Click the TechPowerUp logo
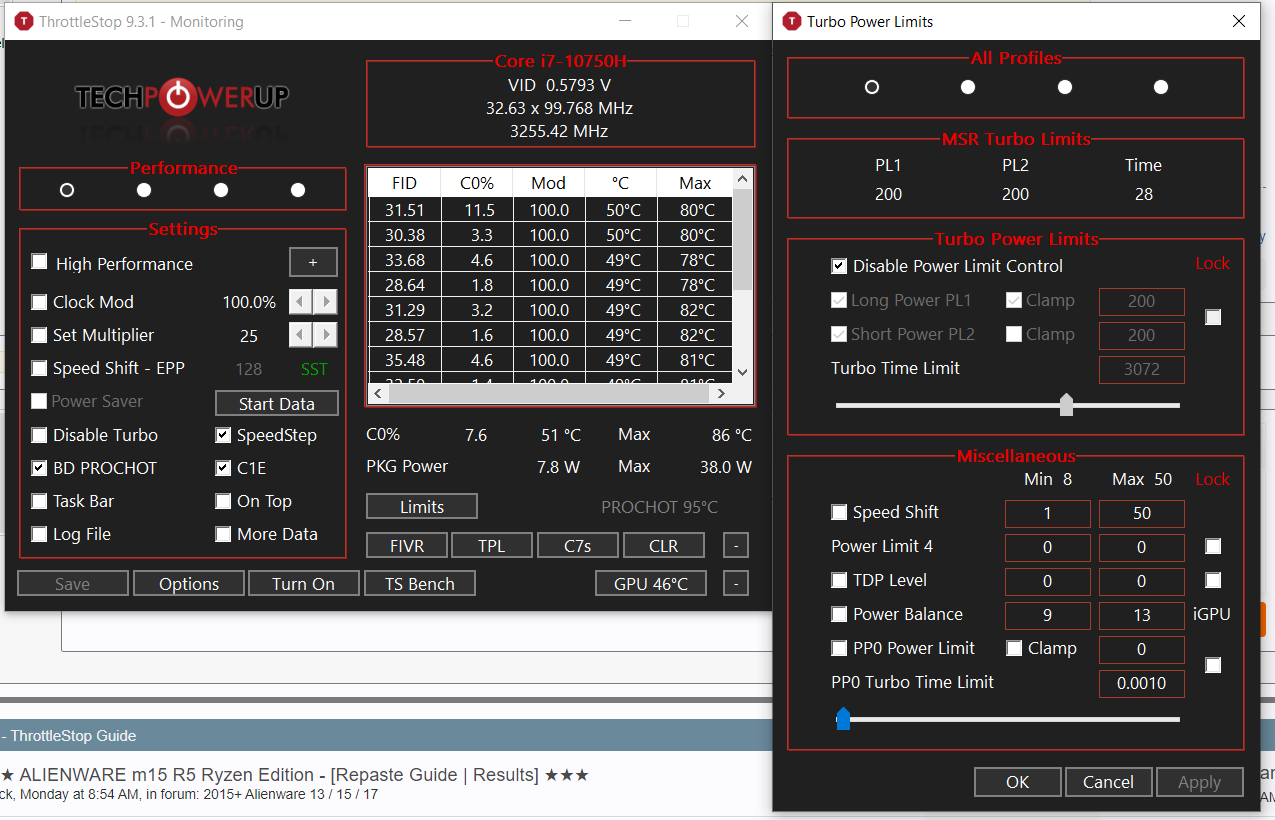Viewport: 1275px width, 820px height. 182,97
